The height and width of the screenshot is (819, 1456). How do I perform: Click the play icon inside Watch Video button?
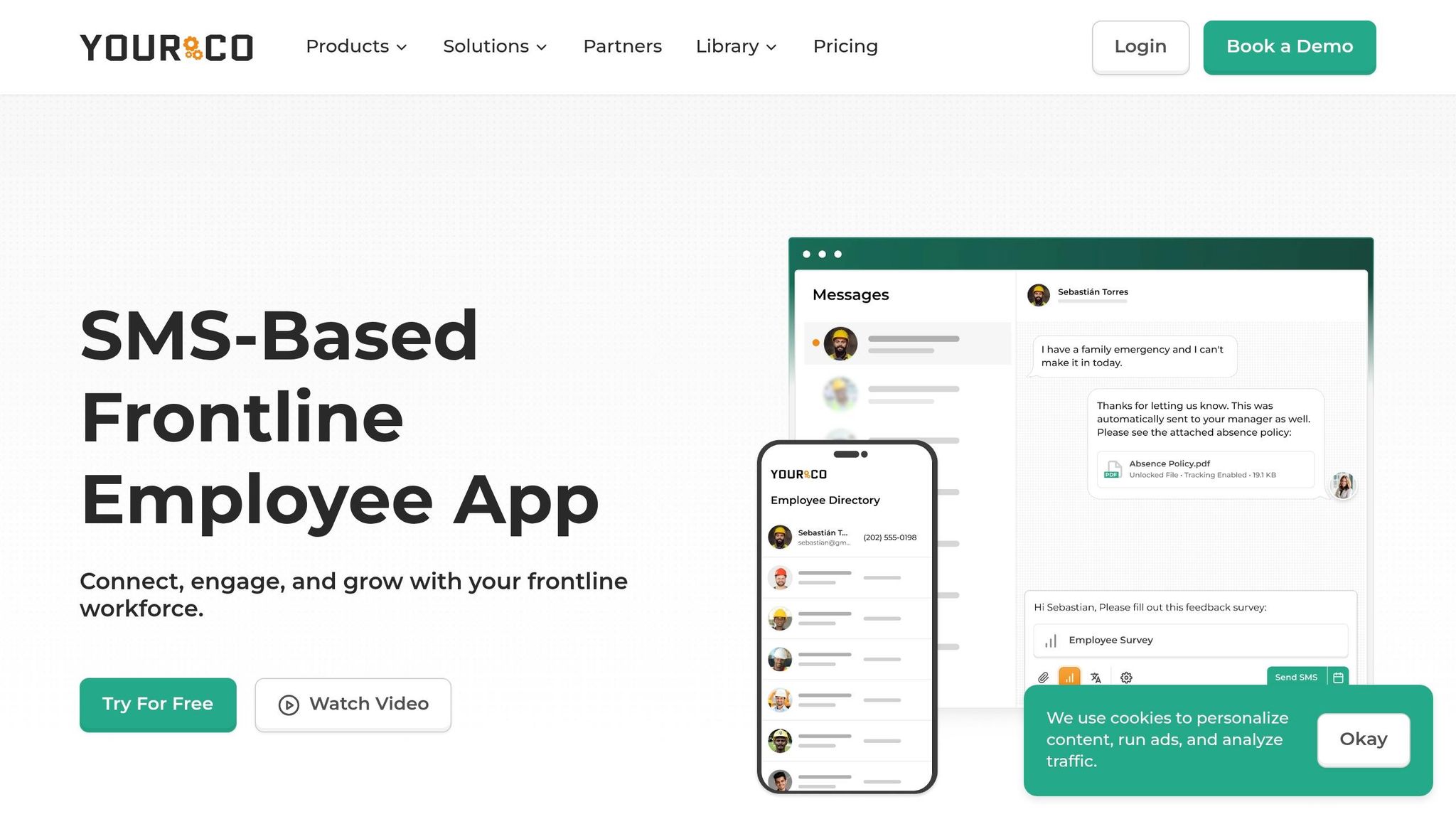[287, 705]
